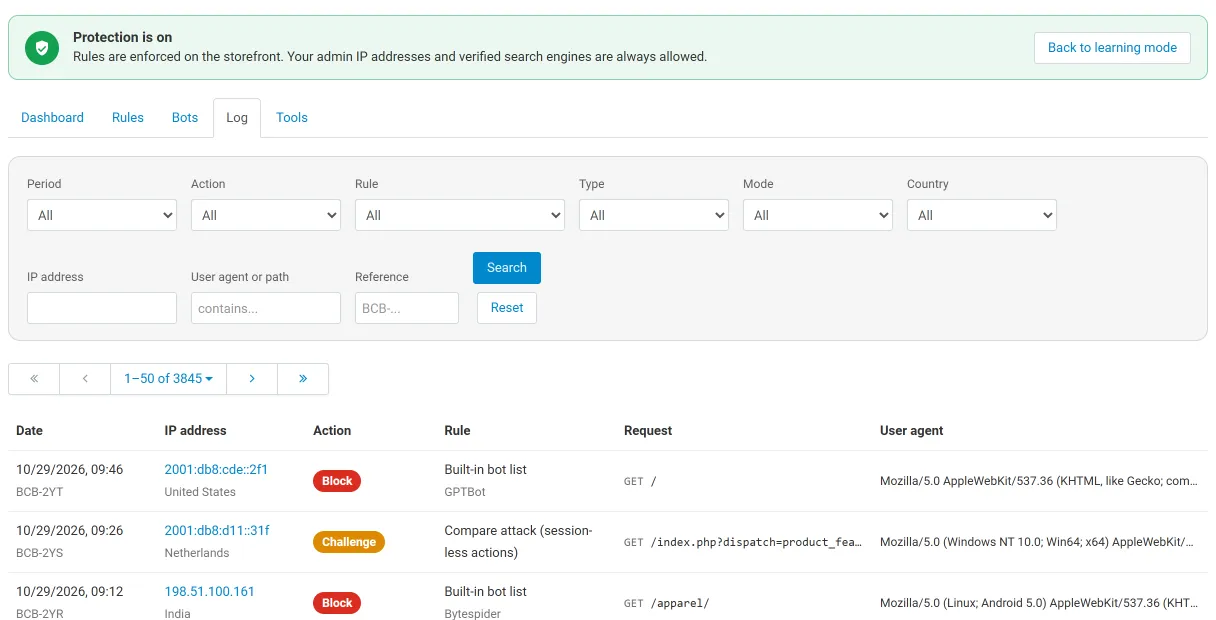Image resolution: width=1216 pixels, height=620 pixels.
Task: Click the GET /apparel/ request cell
Action: coord(666,603)
